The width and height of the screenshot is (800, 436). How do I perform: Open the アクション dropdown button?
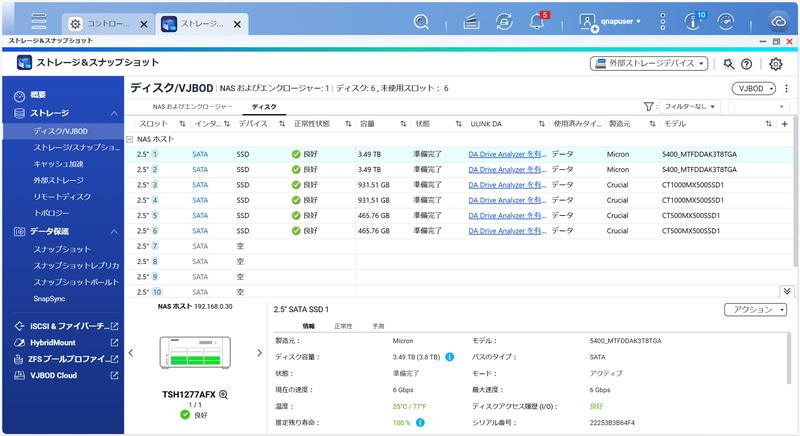coord(755,310)
